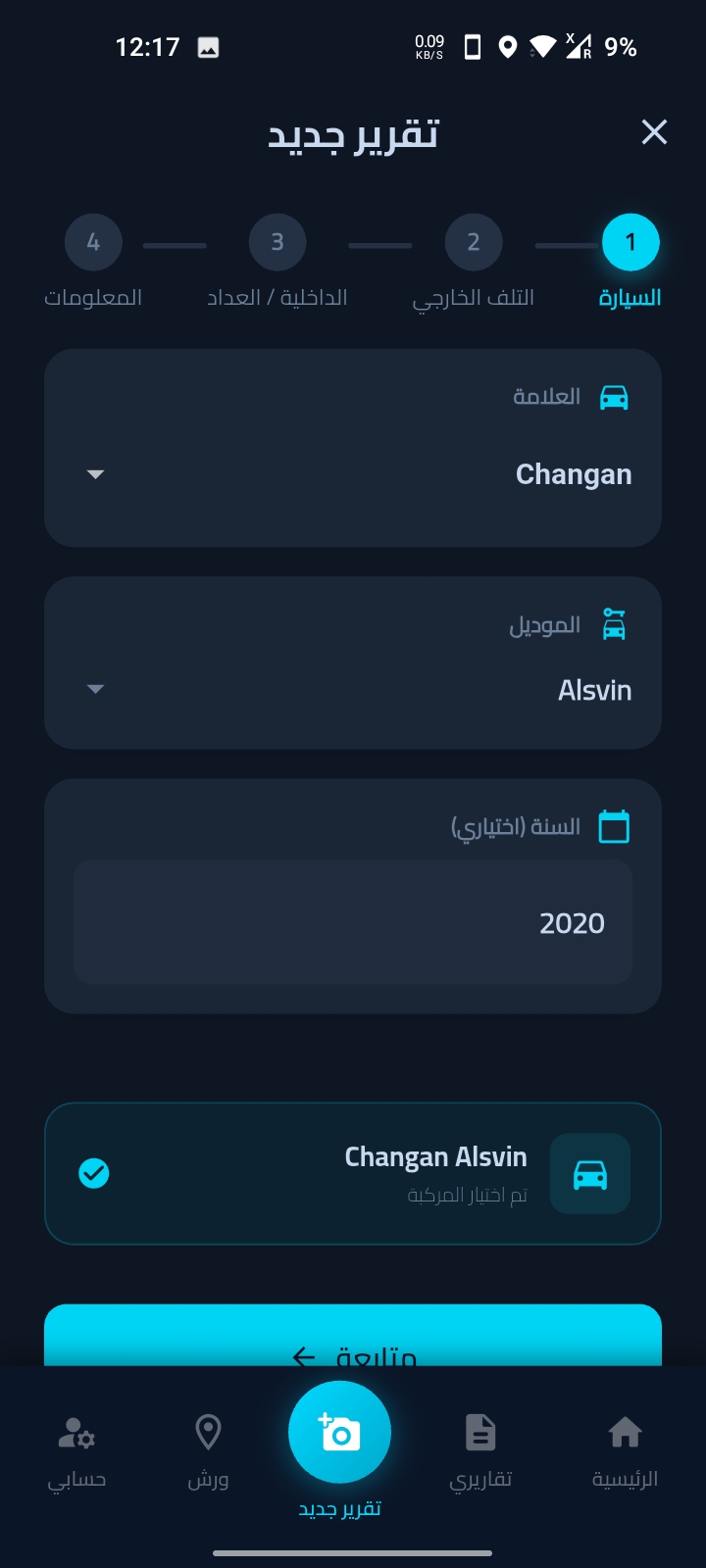Edit the year field showing 2020

pyautogui.click(x=353, y=922)
